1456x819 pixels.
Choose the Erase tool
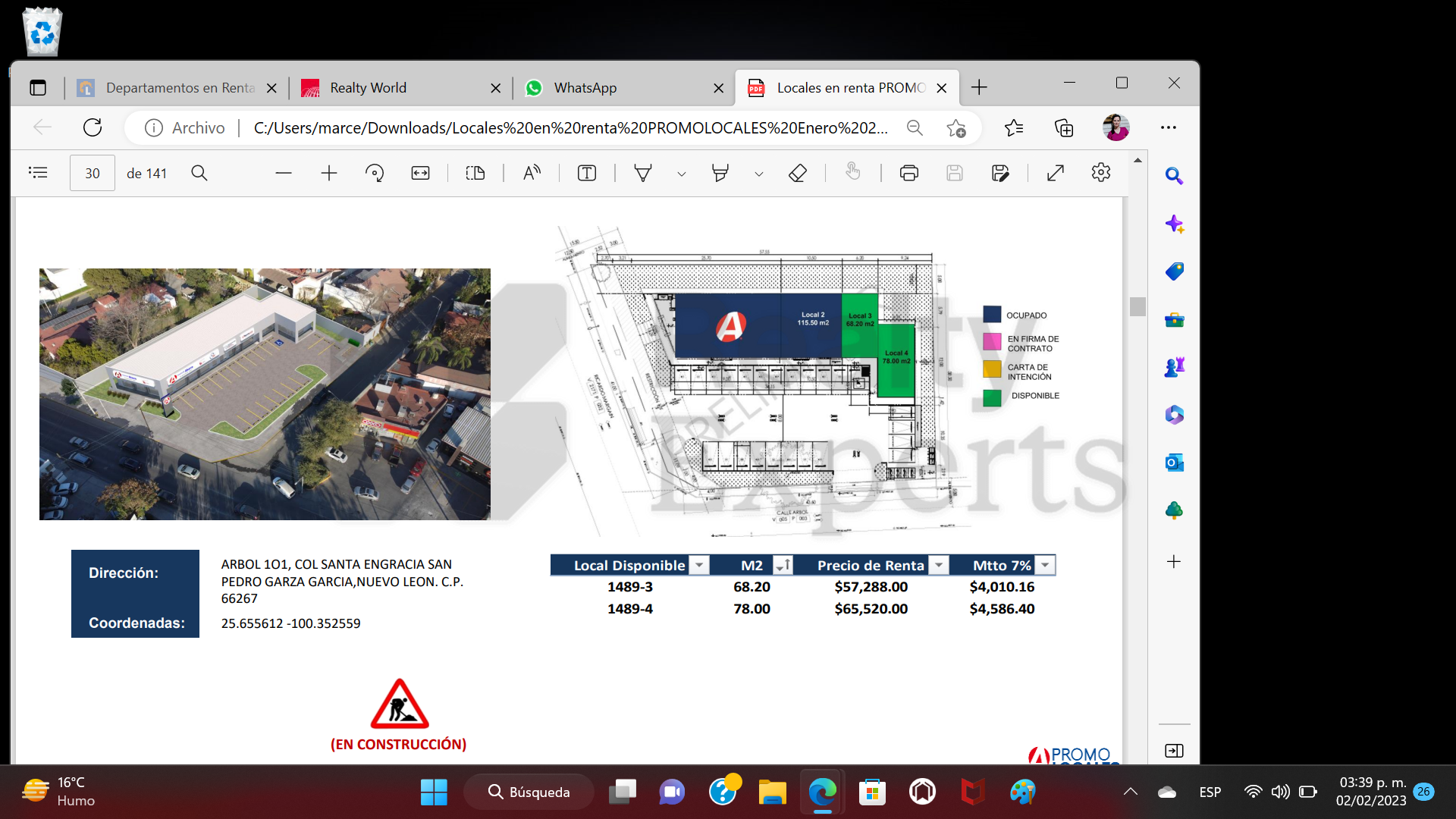[797, 173]
